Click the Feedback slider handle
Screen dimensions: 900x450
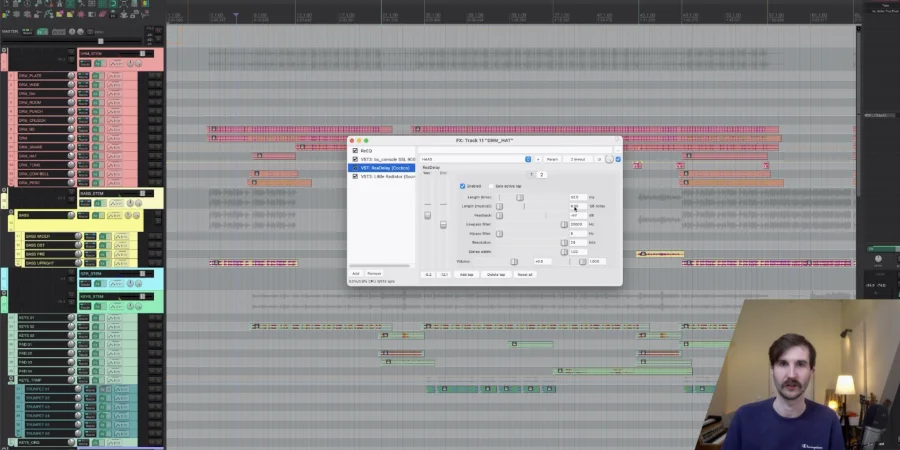point(499,215)
